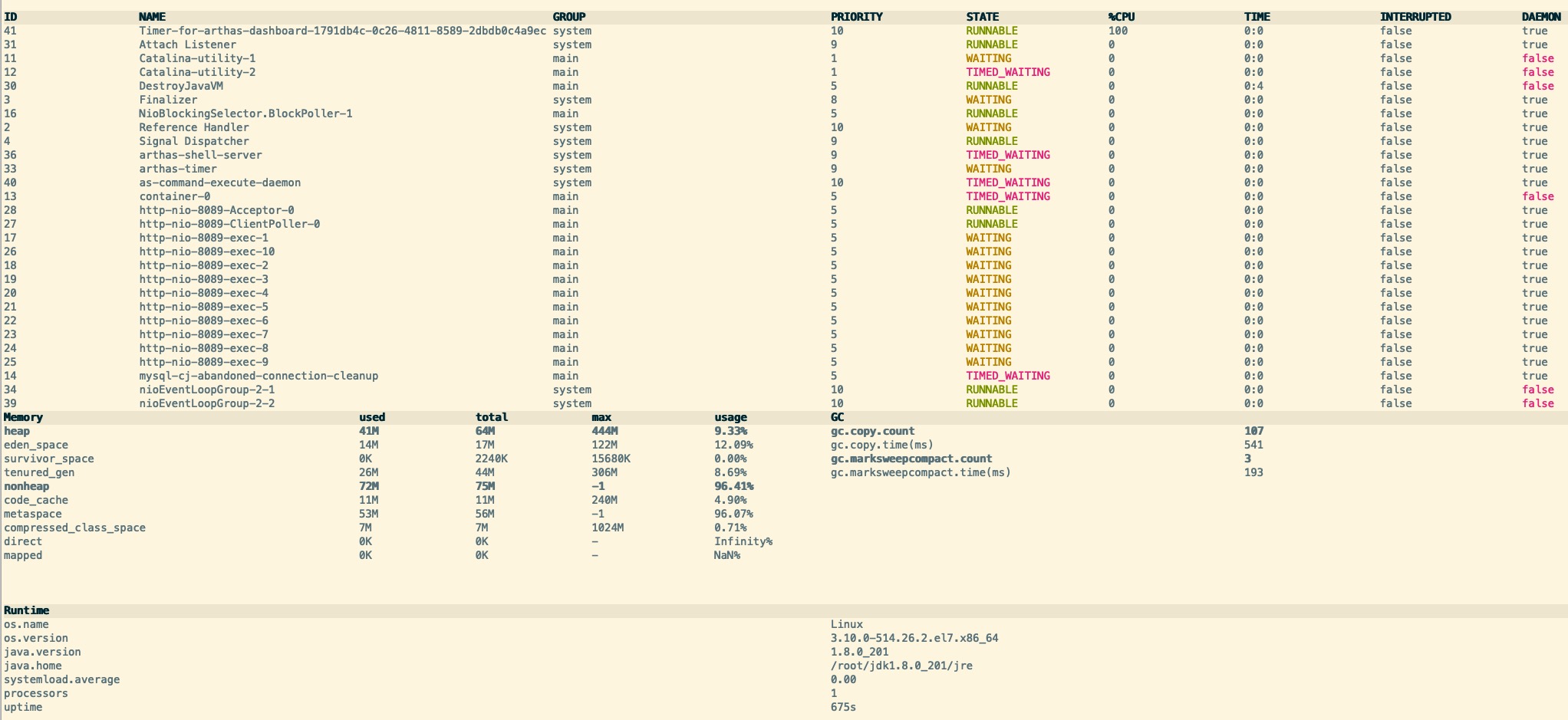Click the %CPU column header
1568x720 pixels.
(1121, 16)
